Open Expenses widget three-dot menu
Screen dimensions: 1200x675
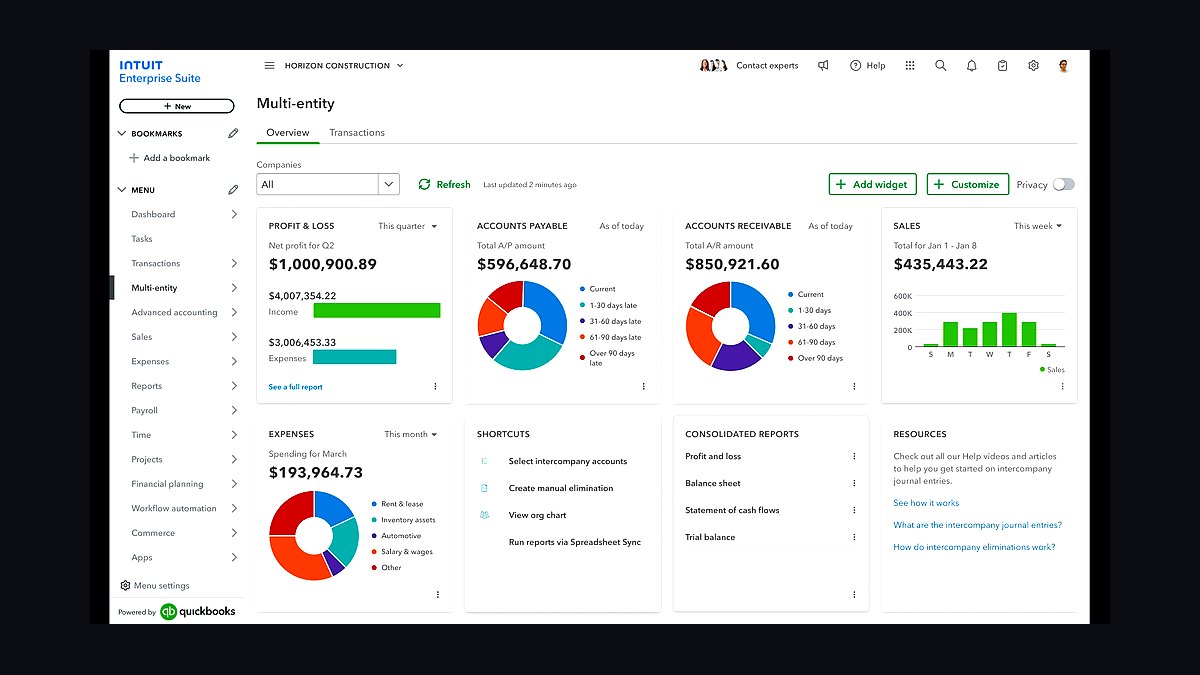pyautogui.click(x=437, y=594)
